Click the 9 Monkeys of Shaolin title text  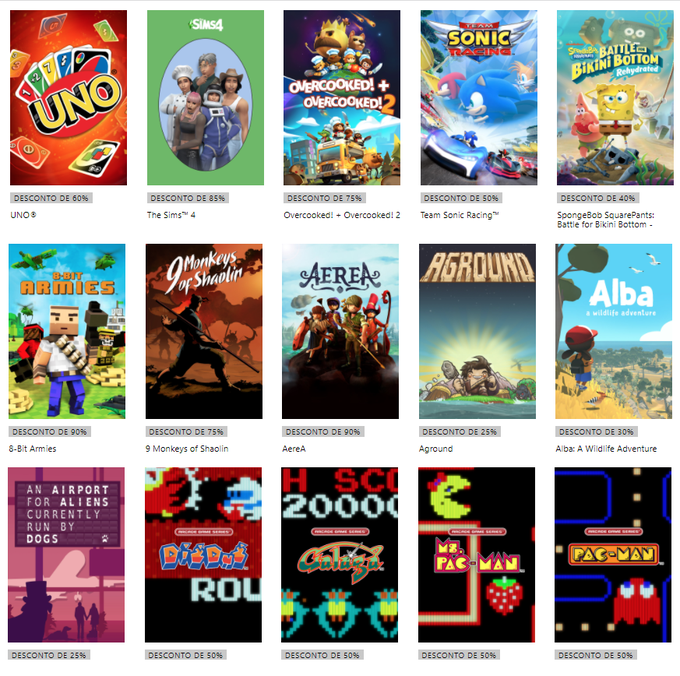(187, 449)
